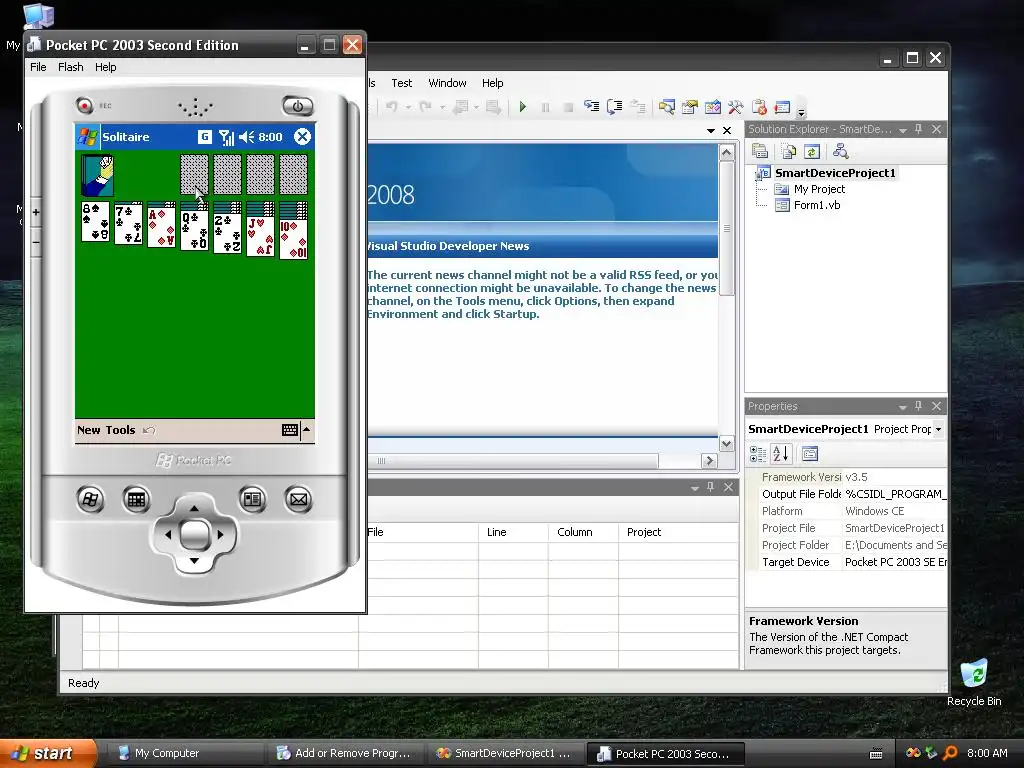Toggle auto-hide pin on Error List panel

(711, 487)
